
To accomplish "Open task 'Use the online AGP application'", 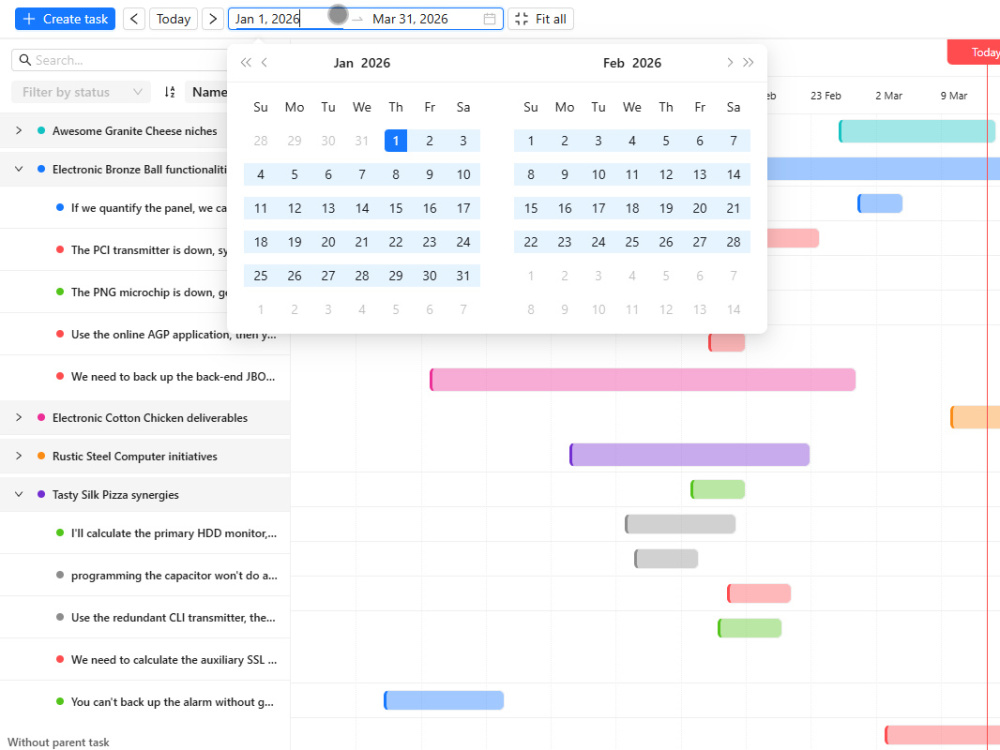I will click(x=173, y=334).
